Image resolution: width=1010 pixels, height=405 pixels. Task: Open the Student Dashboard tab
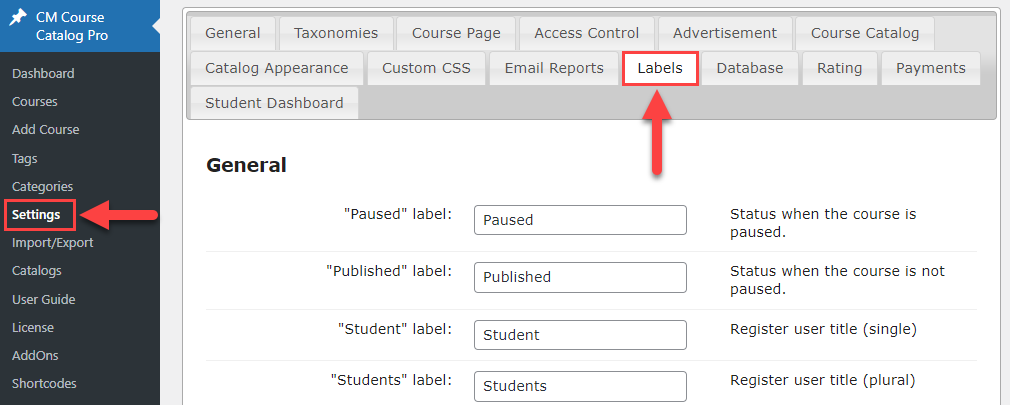pyautogui.click(x=274, y=103)
